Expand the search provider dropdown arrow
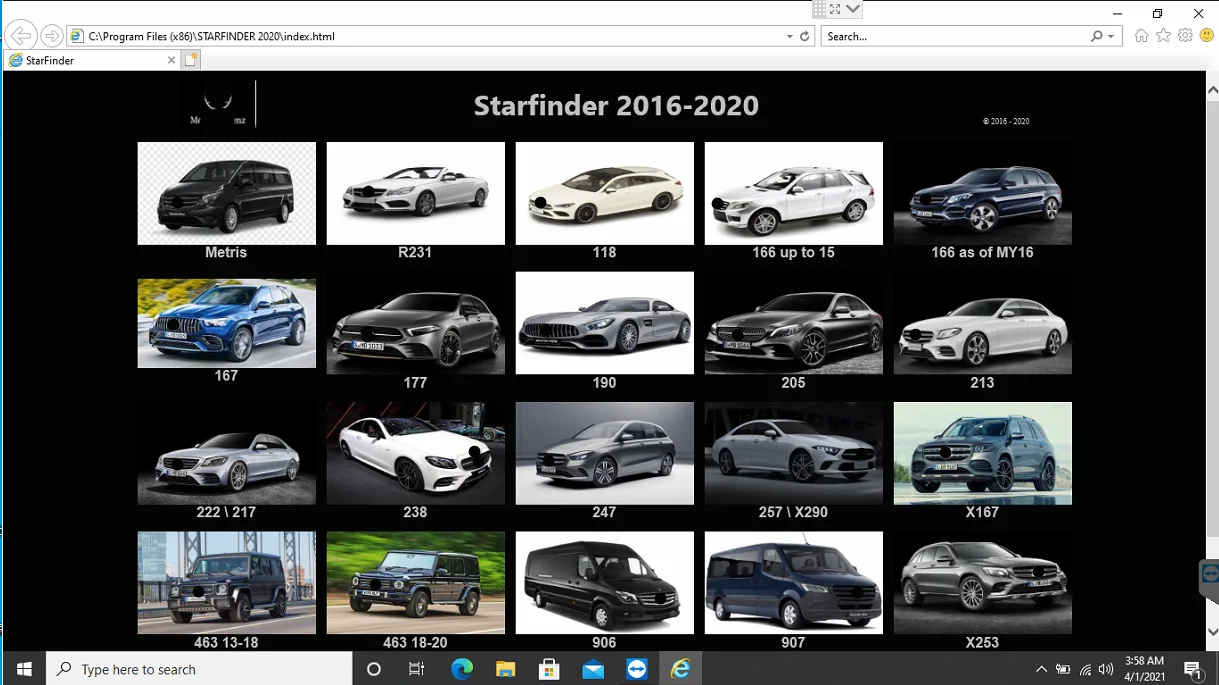This screenshot has width=1219, height=685. [x=1111, y=36]
